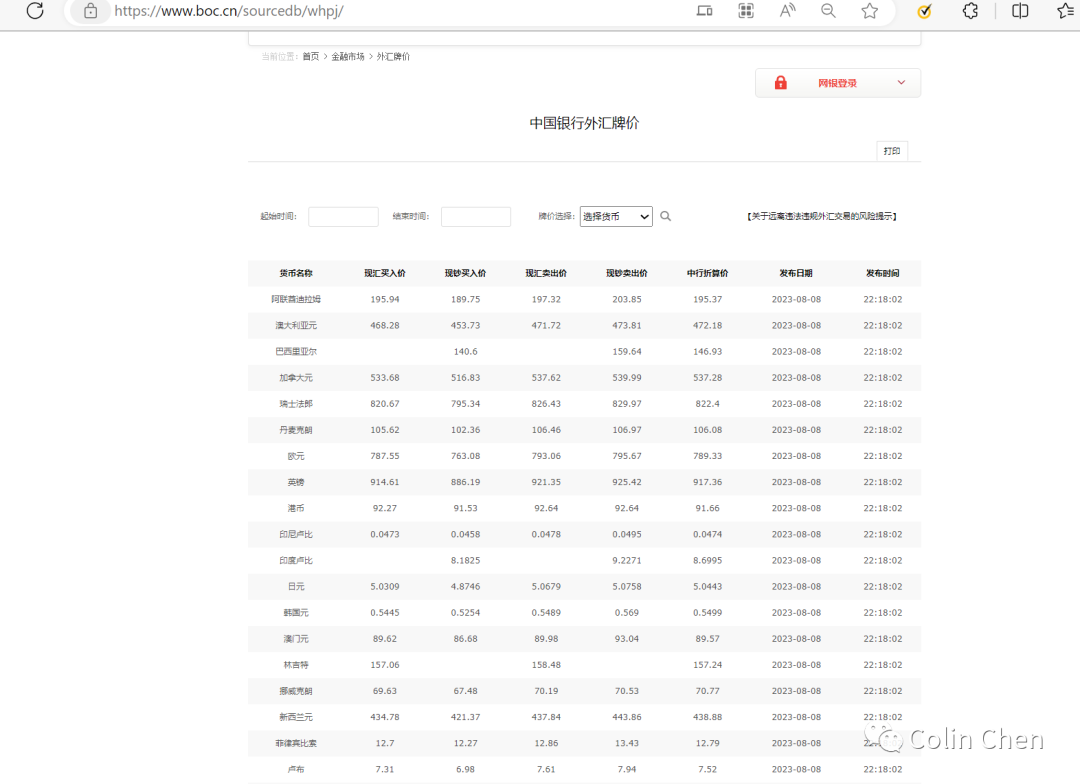Click the favorites list icon at top right
The image size is (1080, 784).
point(1063,12)
